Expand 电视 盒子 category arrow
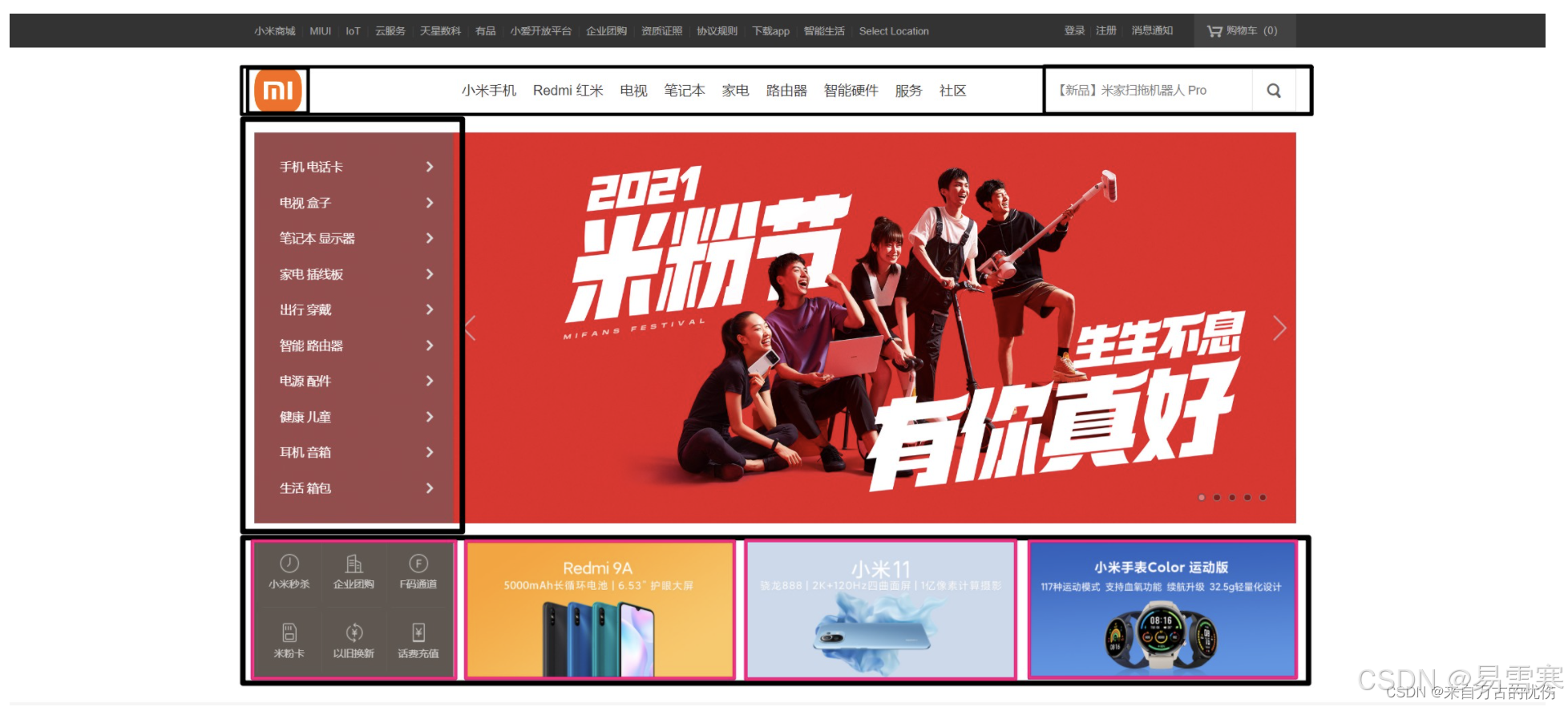The height and width of the screenshot is (707, 1568). click(430, 203)
